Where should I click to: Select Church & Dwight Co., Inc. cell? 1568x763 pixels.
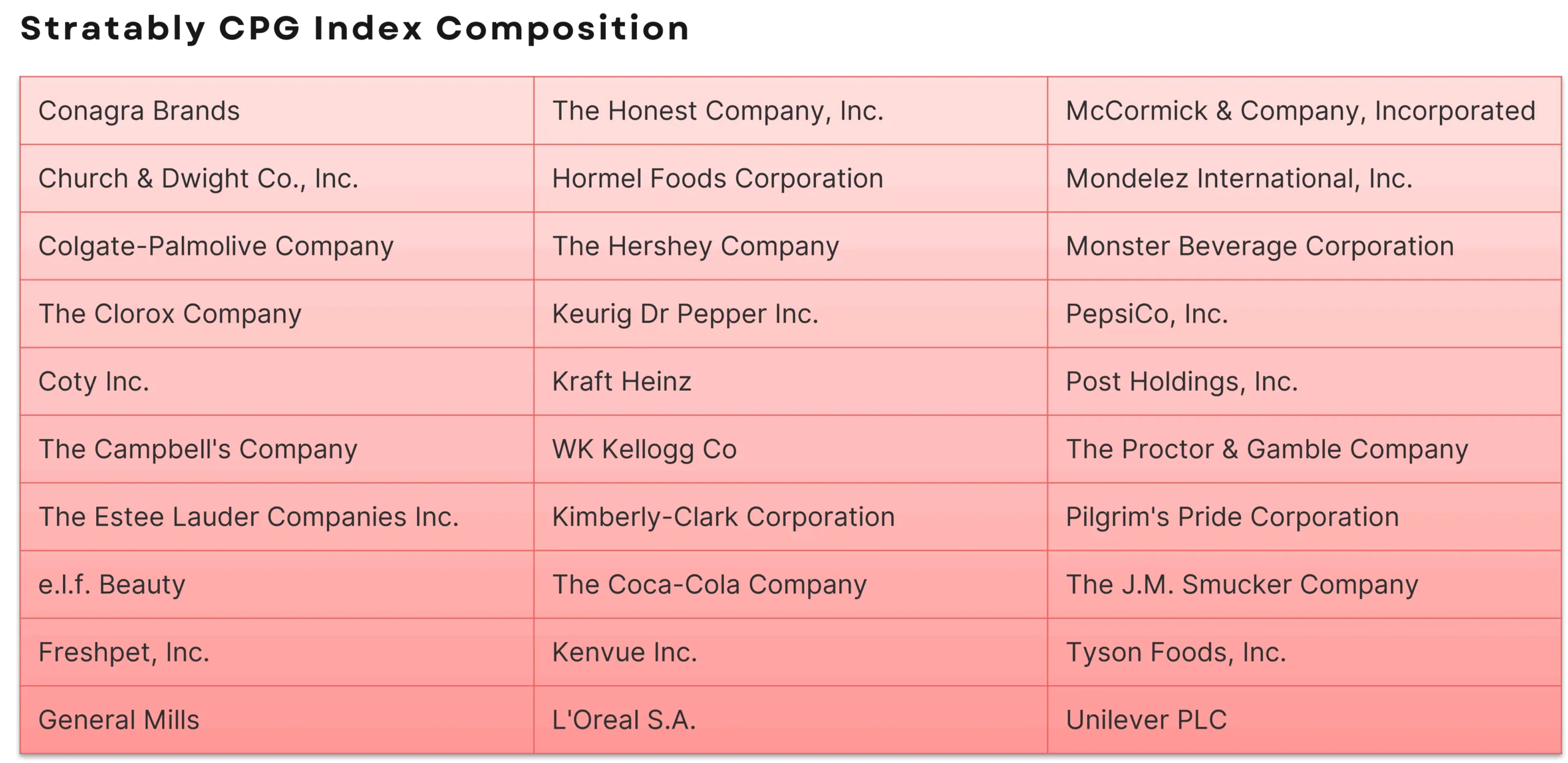(198, 179)
